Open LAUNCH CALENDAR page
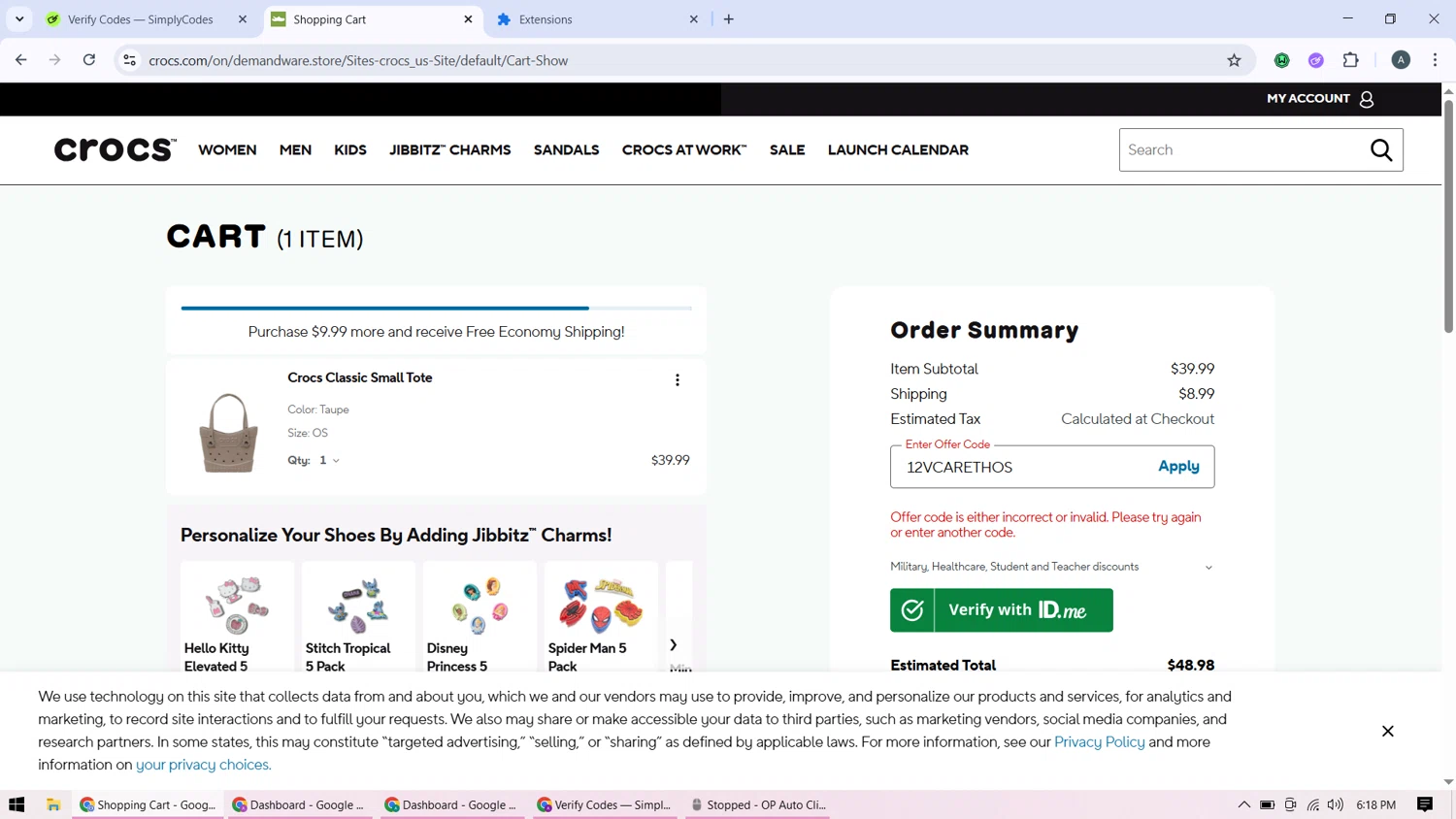The image size is (1456, 819). coord(898,149)
